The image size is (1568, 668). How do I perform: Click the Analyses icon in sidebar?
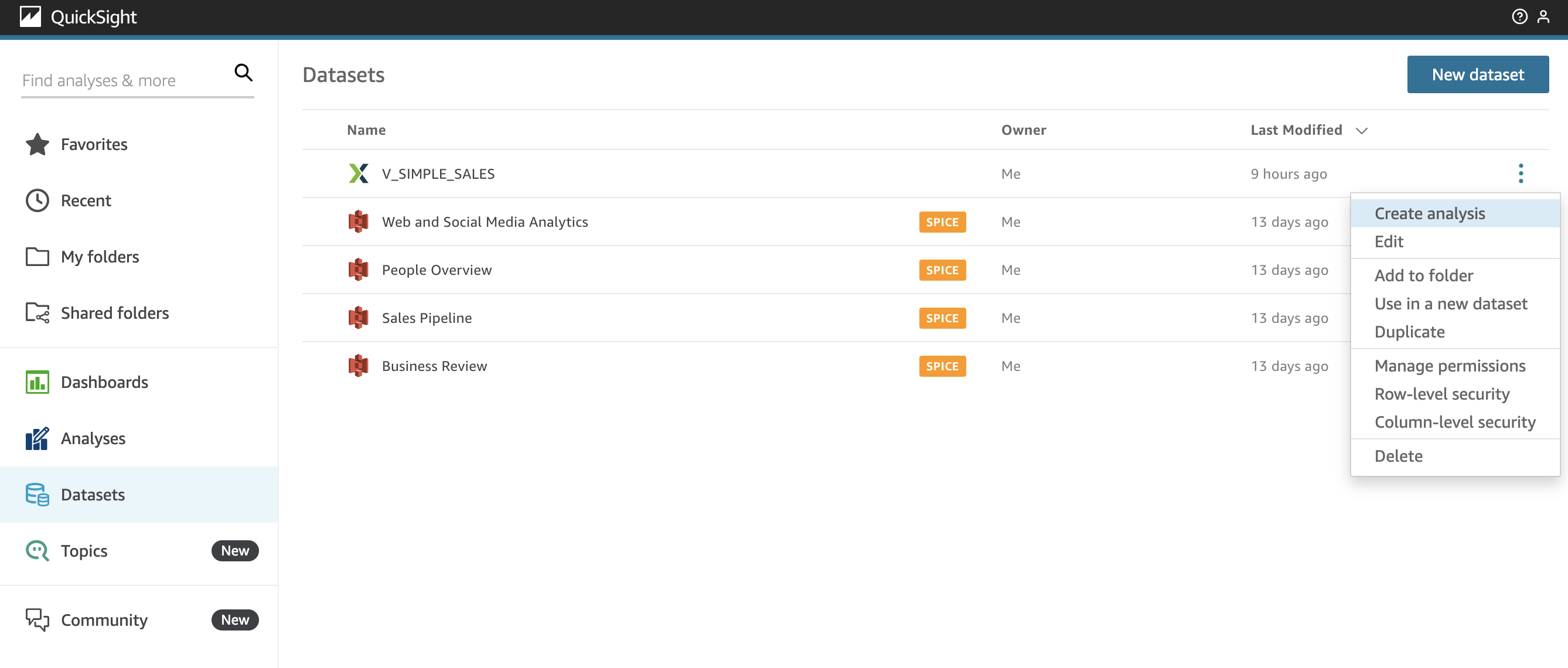click(x=37, y=438)
